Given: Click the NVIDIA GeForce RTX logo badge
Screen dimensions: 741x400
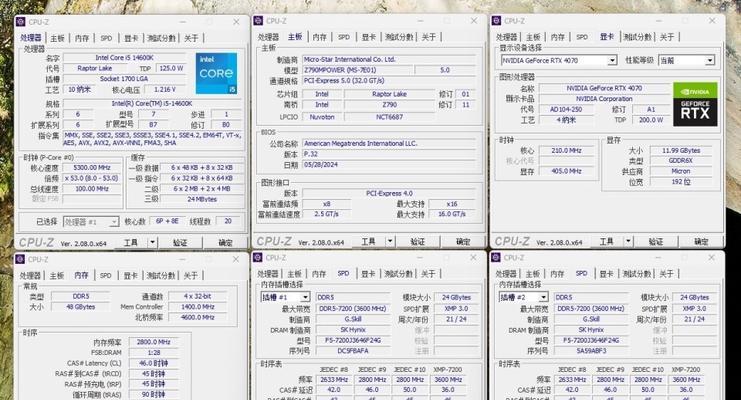Looking at the screenshot, I should pos(695,104).
